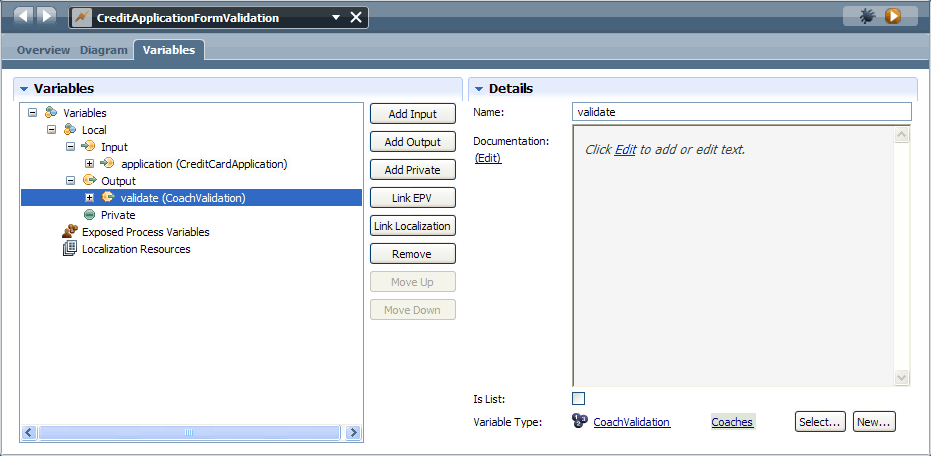Click the Add Private button
Image resolution: width=931 pixels, height=456 pixels.
coord(413,170)
